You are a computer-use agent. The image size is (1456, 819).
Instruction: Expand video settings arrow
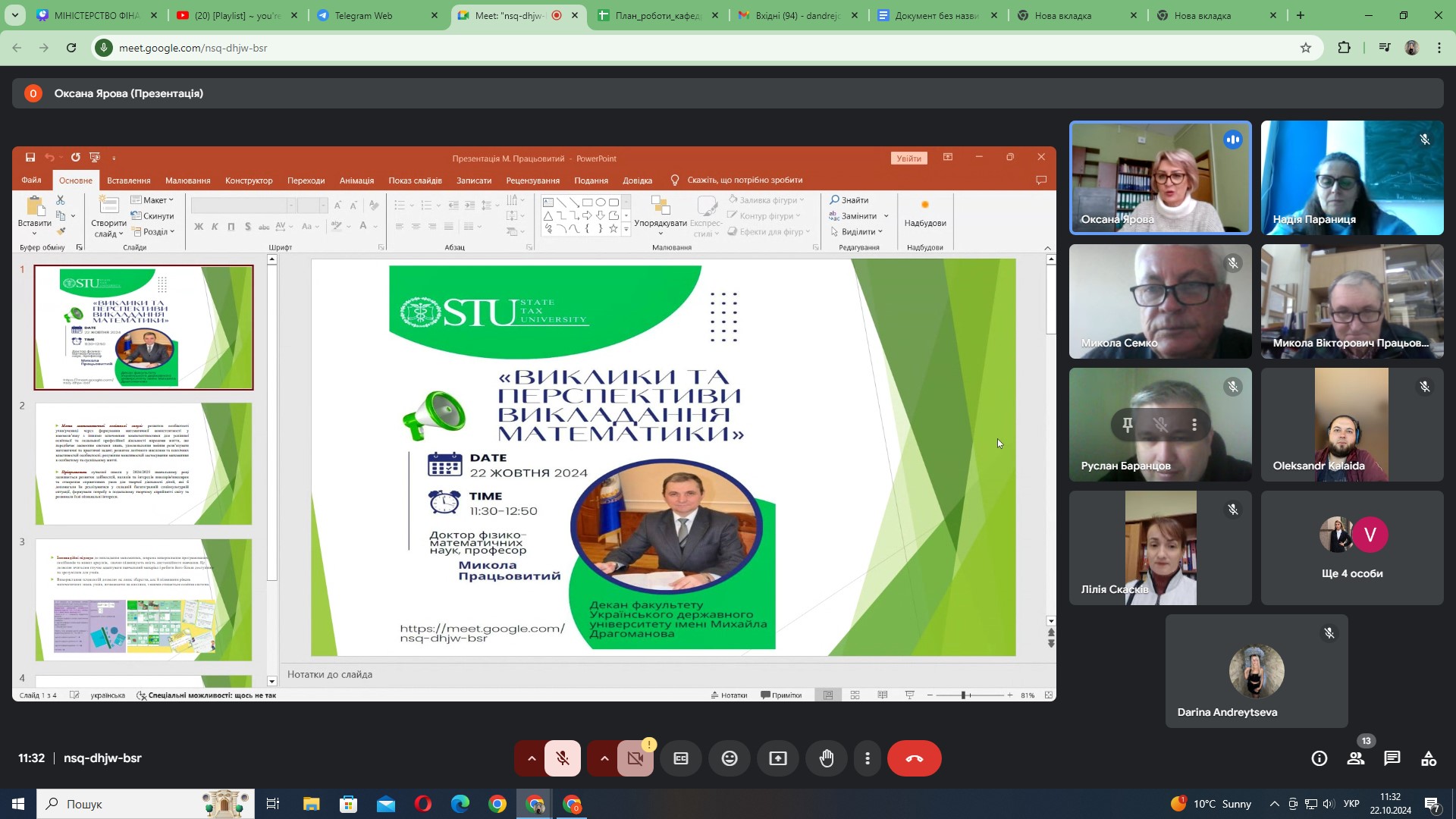click(x=604, y=758)
